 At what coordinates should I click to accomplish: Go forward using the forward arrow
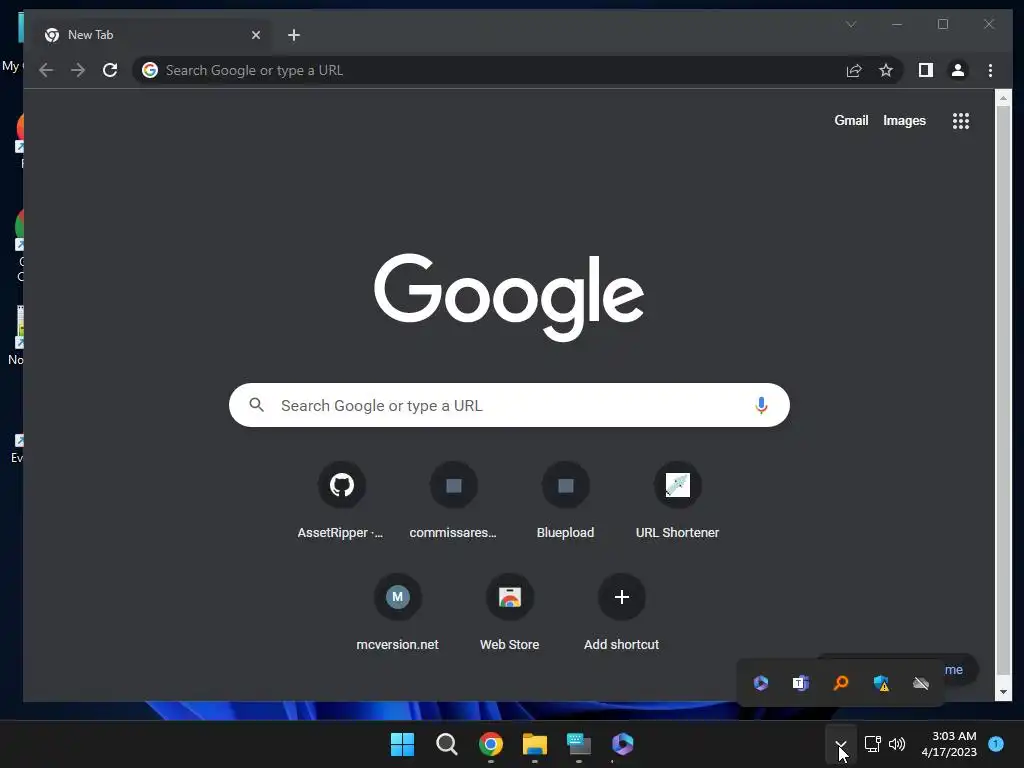point(78,70)
